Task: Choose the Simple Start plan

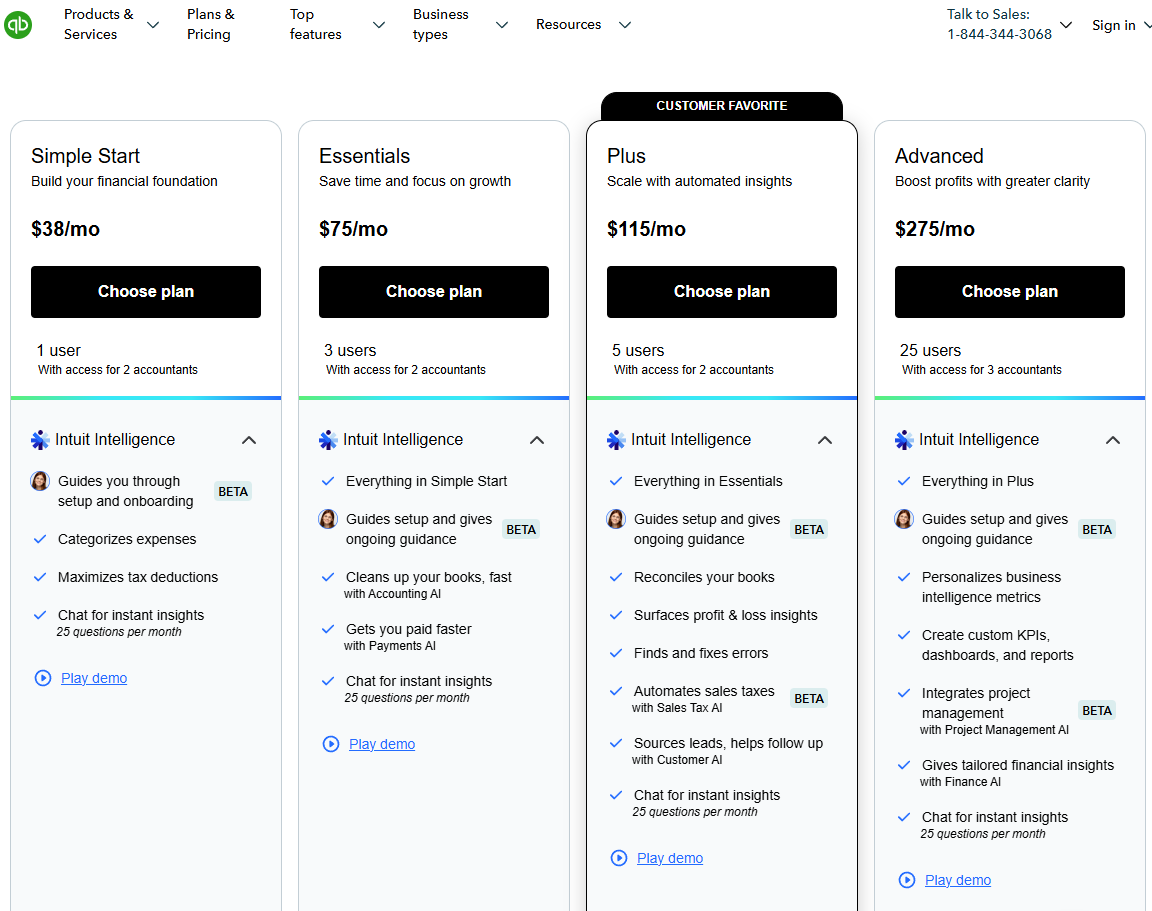Action: point(145,292)
